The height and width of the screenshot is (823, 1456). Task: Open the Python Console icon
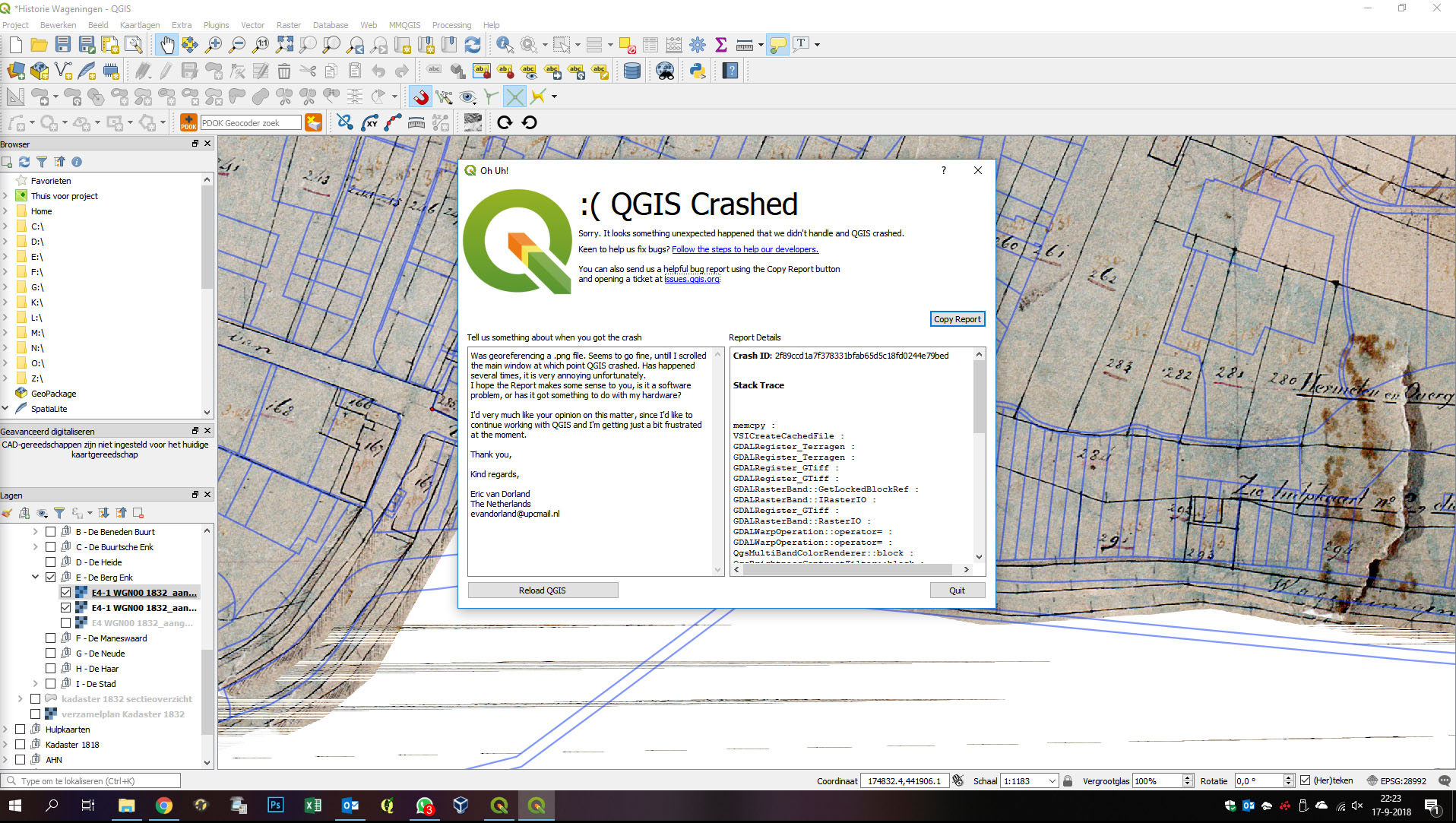(698, 71)
